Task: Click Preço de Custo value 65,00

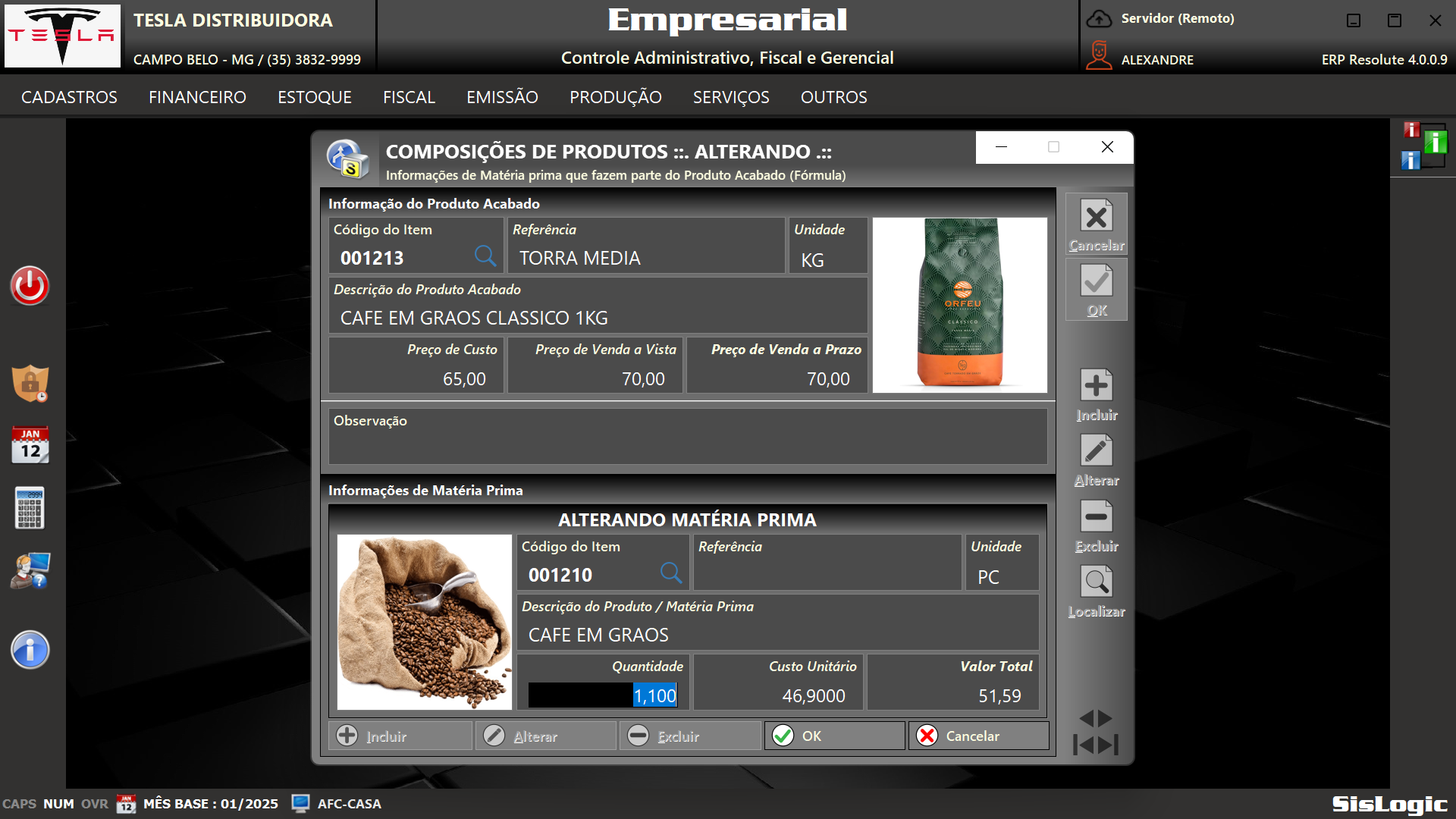Action: click(464, 378)
